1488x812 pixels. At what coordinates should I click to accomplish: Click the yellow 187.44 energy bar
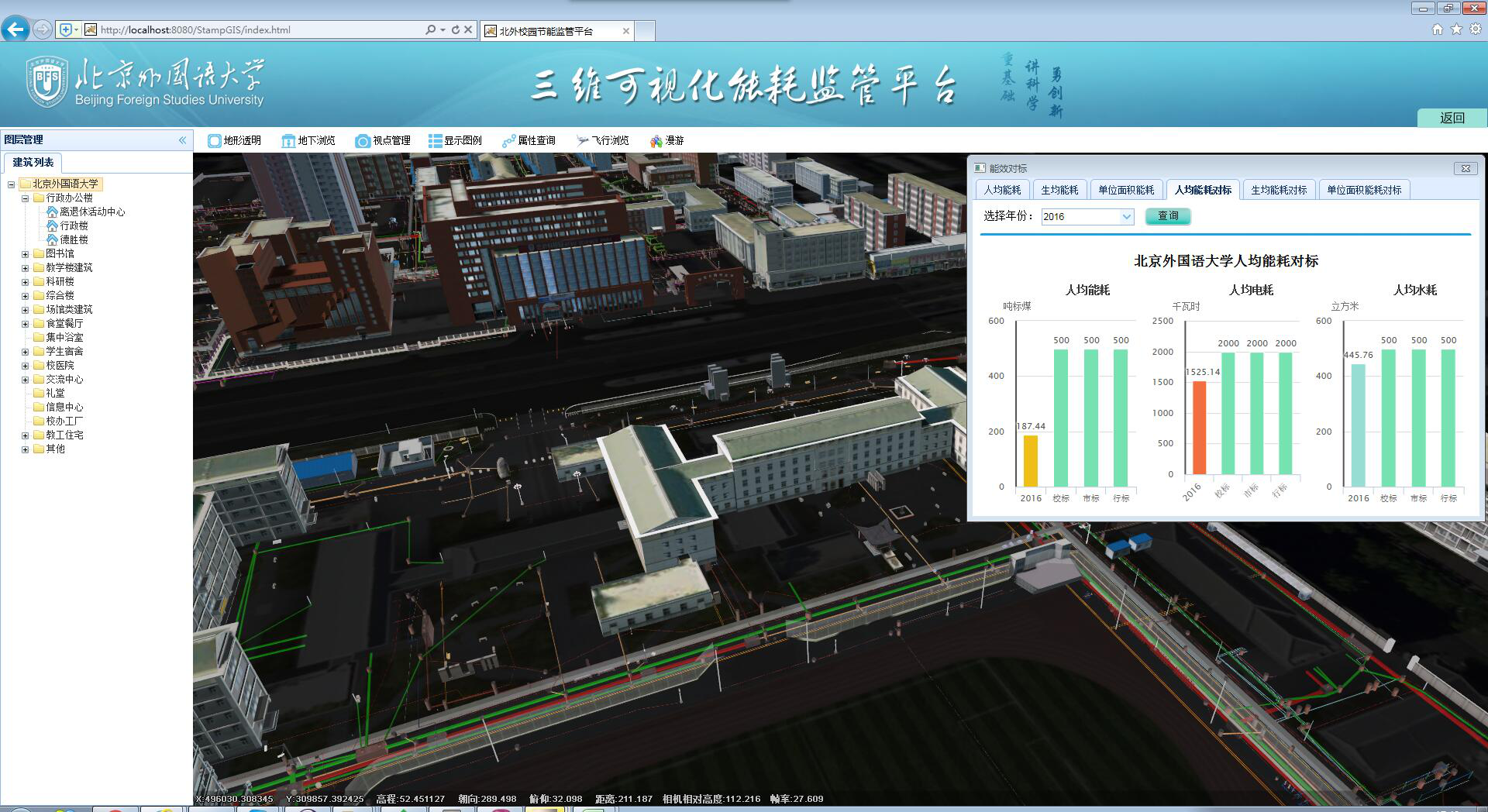click(1031, 461)
